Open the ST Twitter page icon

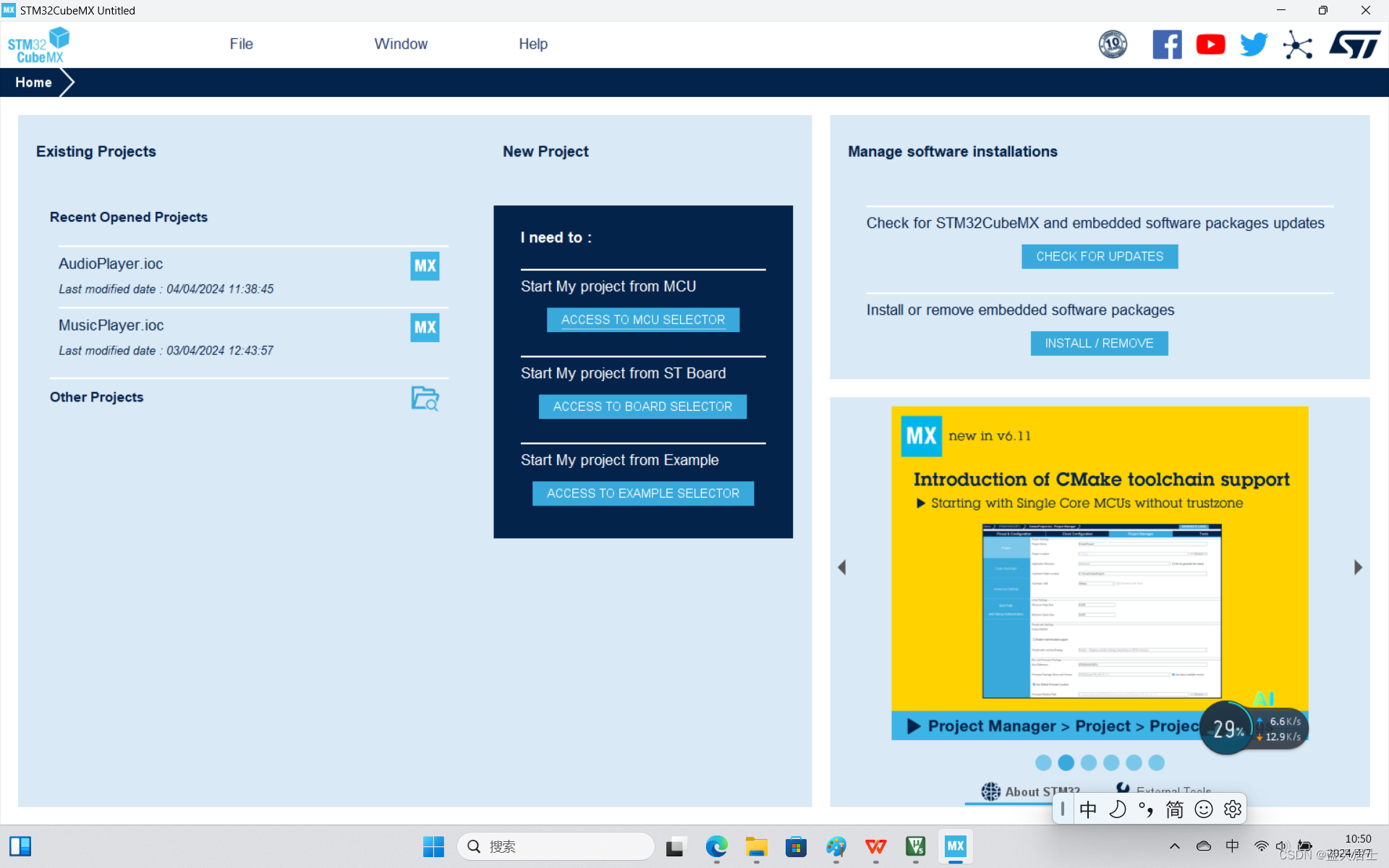[x=1254, y=45]
